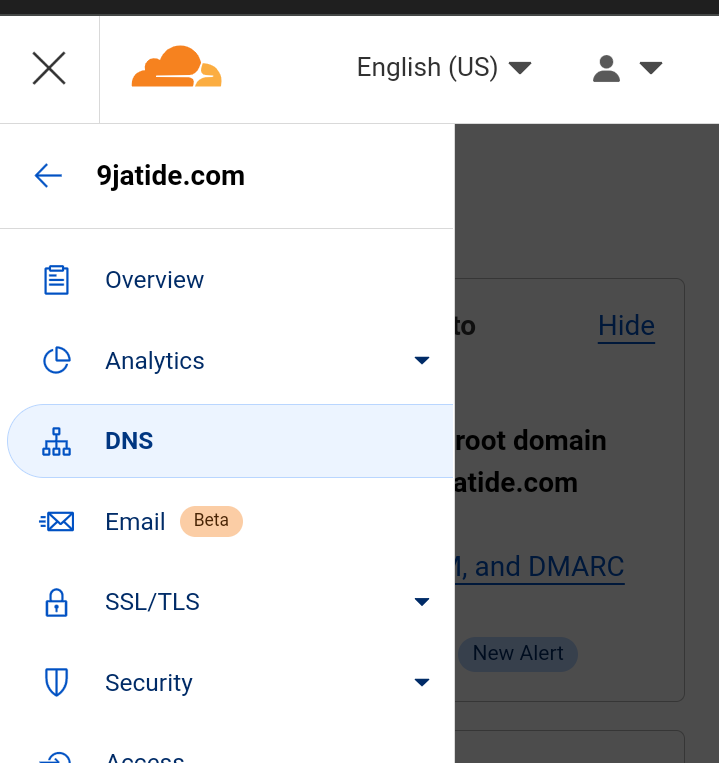Click the Beta badge beside Email
This screenshot has height=763, width=719.
[x=211, y=521]
